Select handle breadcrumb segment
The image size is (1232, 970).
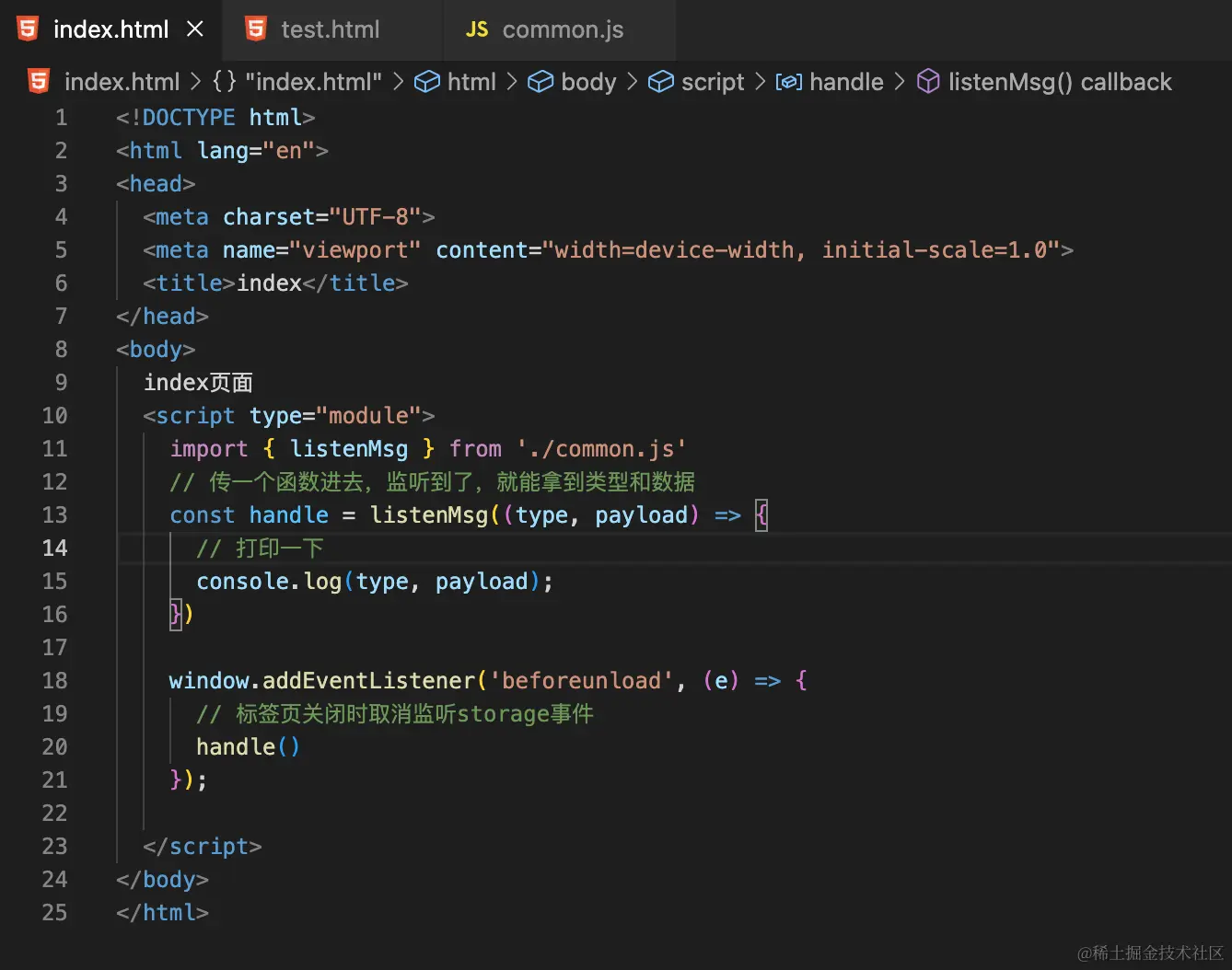(846, 82)
